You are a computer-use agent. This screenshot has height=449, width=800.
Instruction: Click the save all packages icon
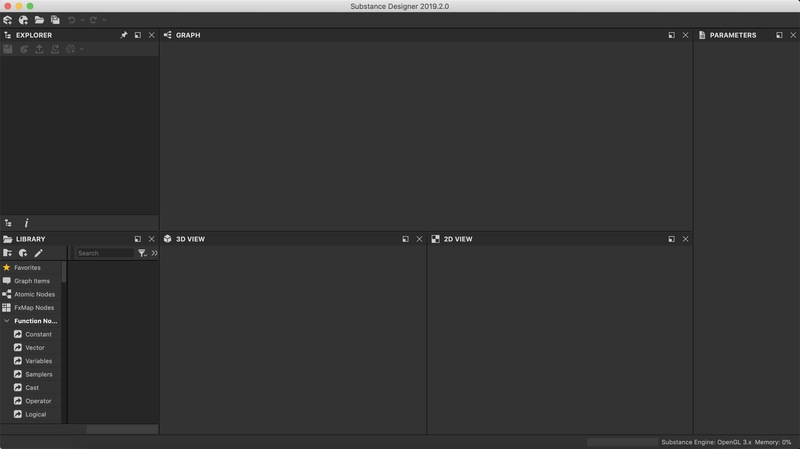(55, 20)
